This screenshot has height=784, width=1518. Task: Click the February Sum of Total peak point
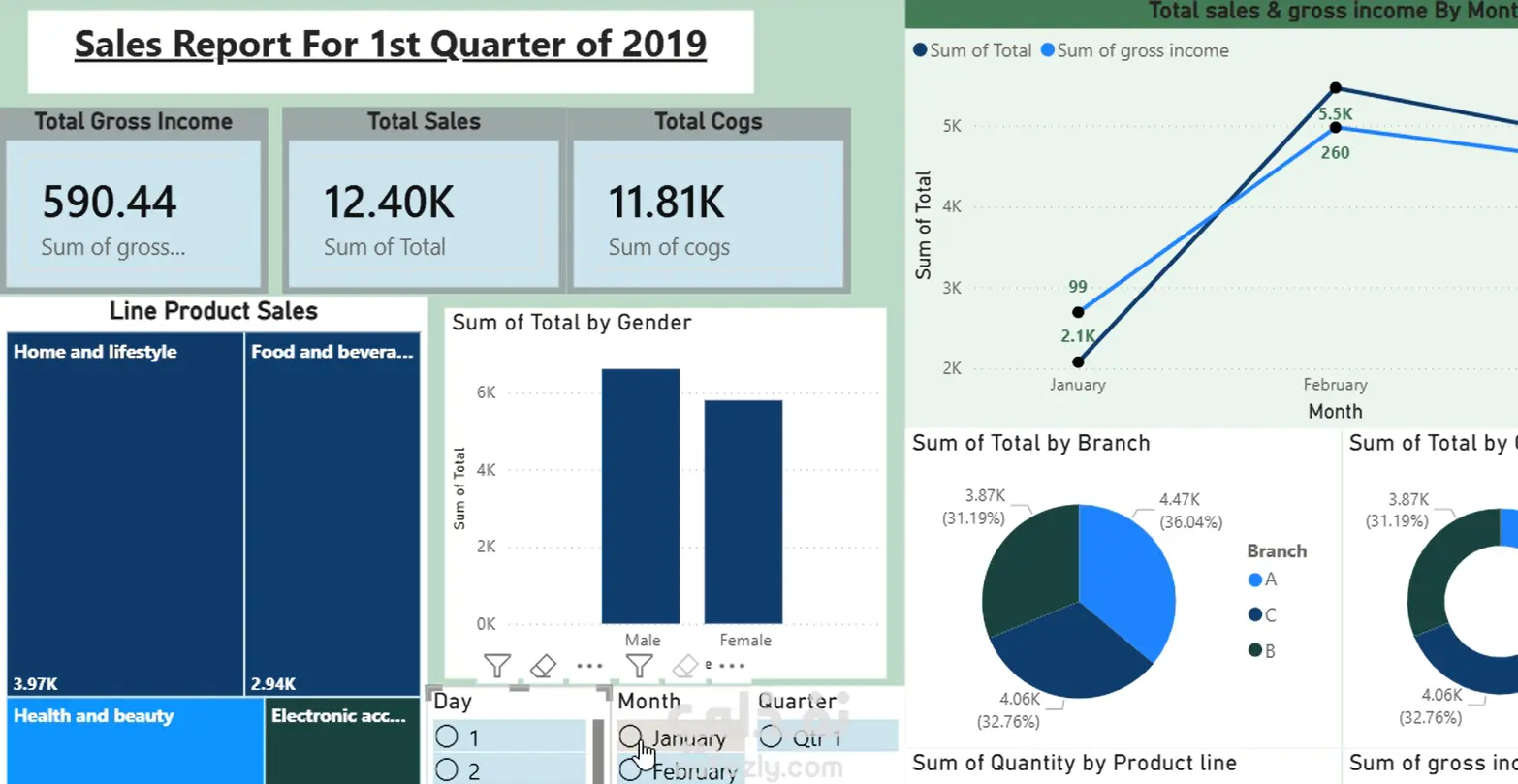[1336, 88]
